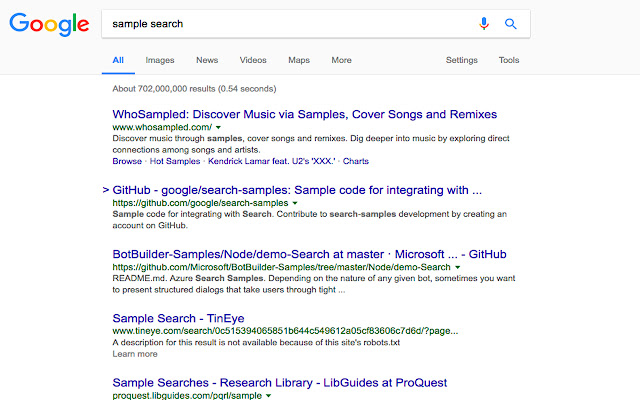Open the News tab
Screen dimensions: 640x400
pyautogui.click(x=207, y=60)
